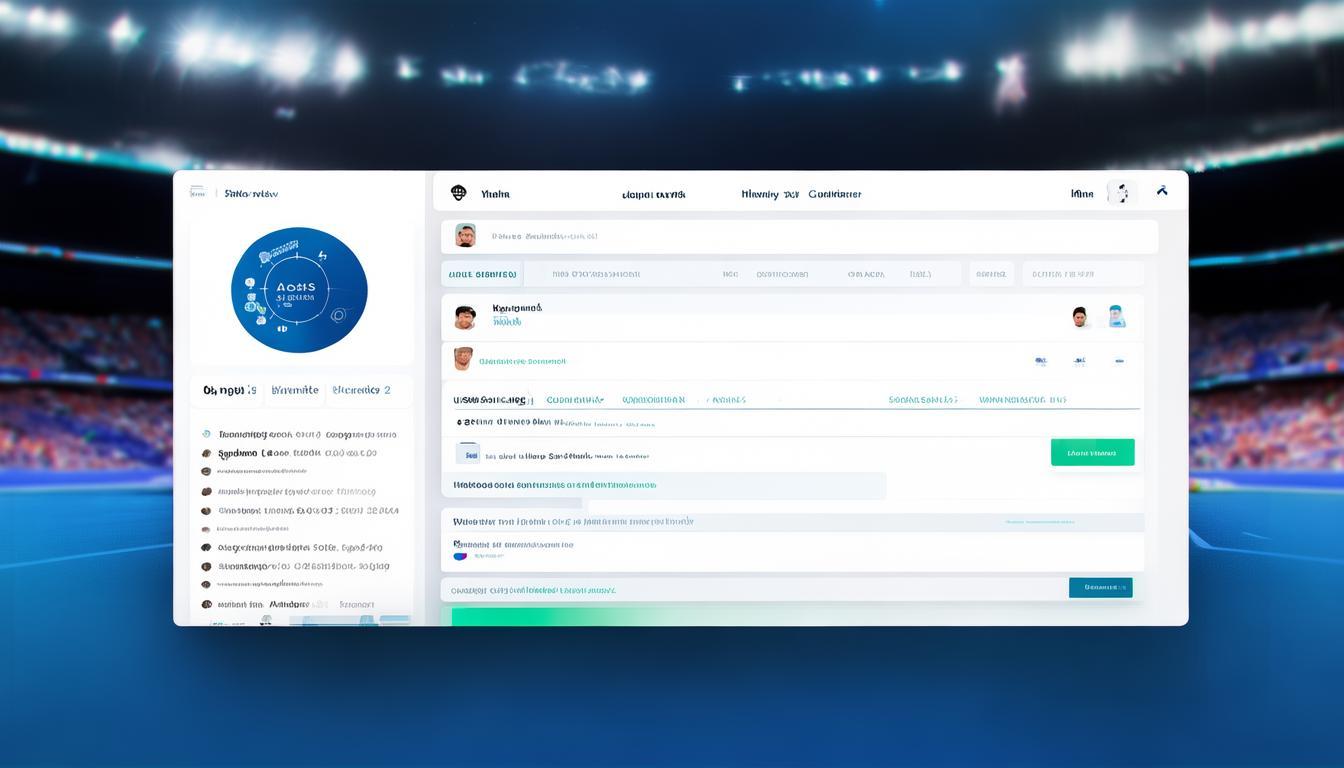Select the first bullet item in sidebar list
Image resolution: width=1344 pixels, height=768 pixels.
(x=206, y=435)
